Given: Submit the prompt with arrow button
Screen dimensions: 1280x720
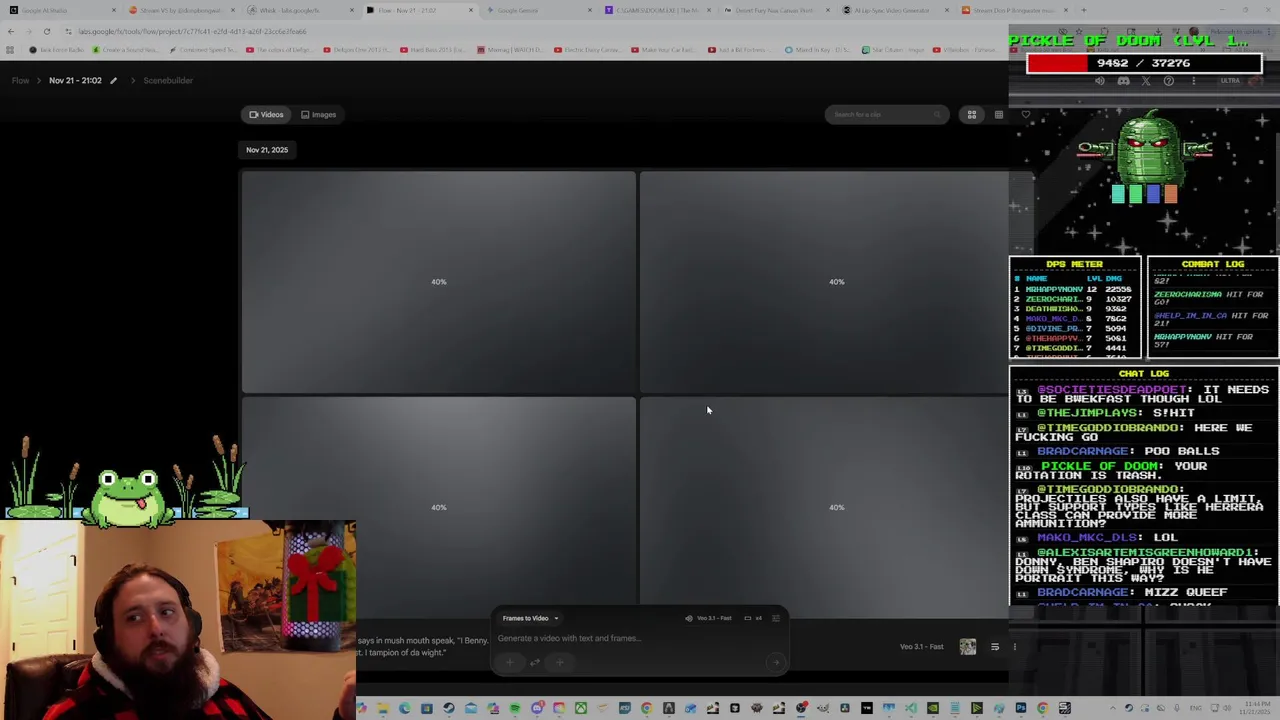Looking at the screenshot, I should [775, 661].
